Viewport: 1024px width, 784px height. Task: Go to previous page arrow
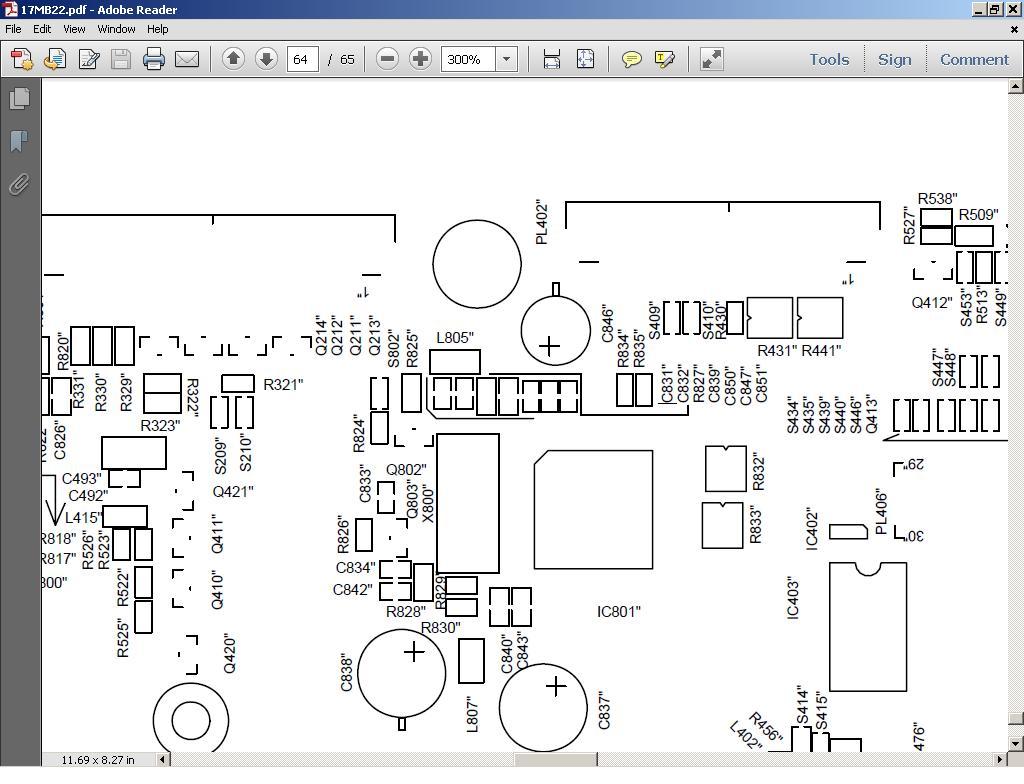pos(233,59)
